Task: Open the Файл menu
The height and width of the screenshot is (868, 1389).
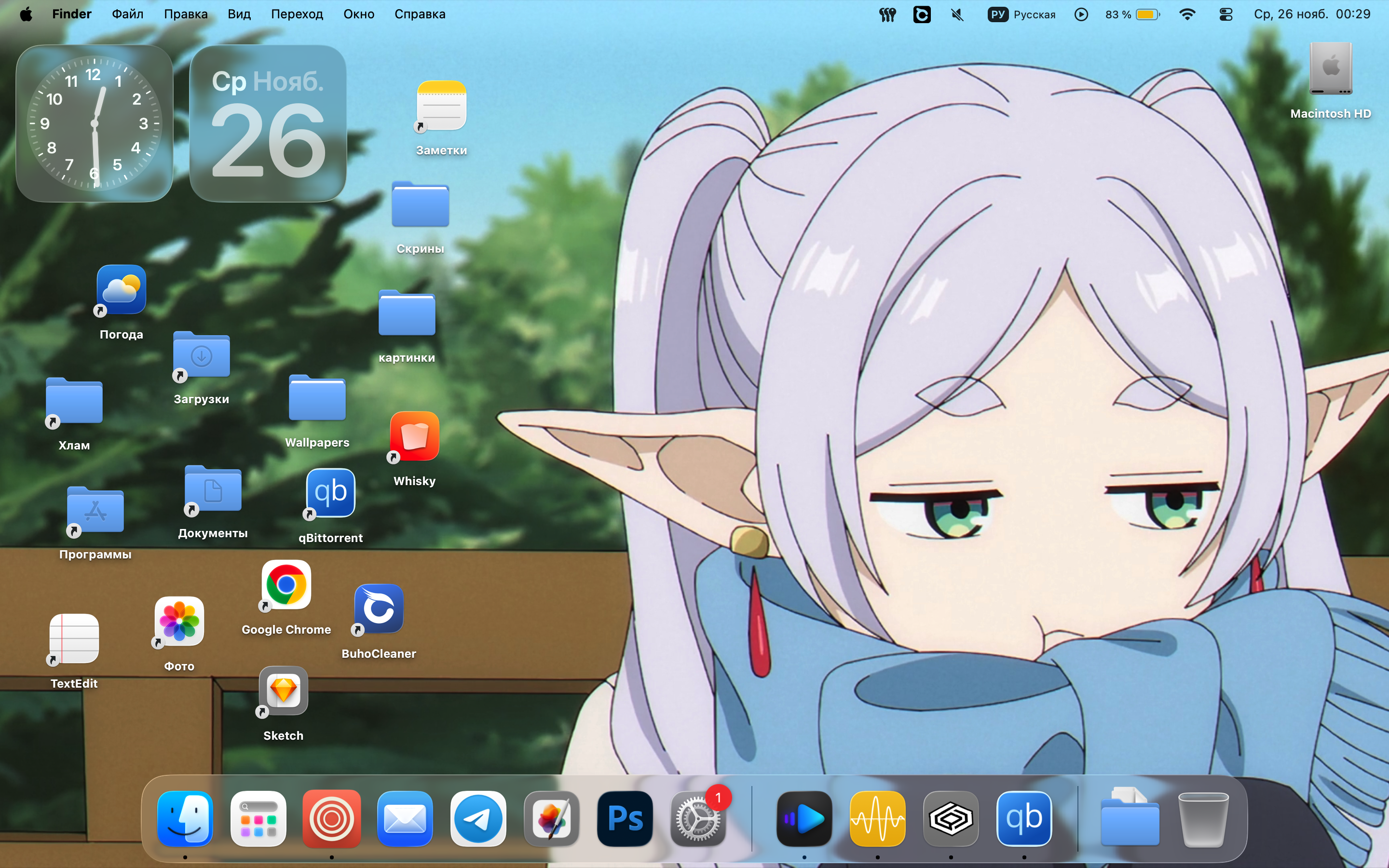Action: pos(127,14)
